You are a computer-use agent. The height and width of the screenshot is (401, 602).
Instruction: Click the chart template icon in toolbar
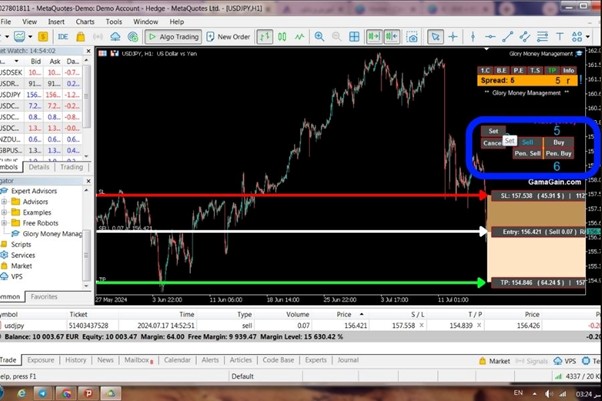coord(20,37)
